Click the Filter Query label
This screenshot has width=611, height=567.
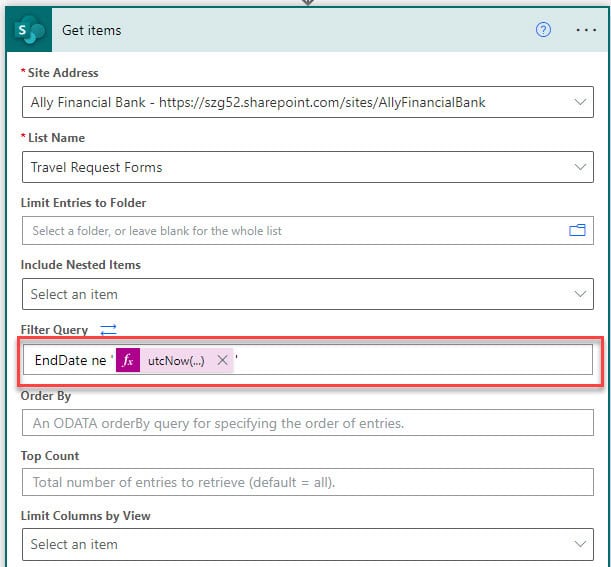pyautogui.click(x=54, y=330)
